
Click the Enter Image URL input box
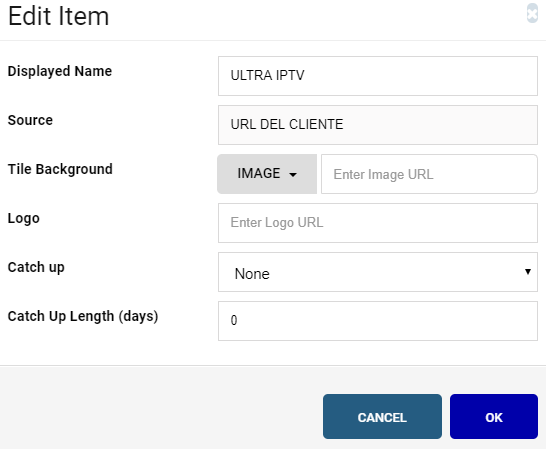coord(429,174)
